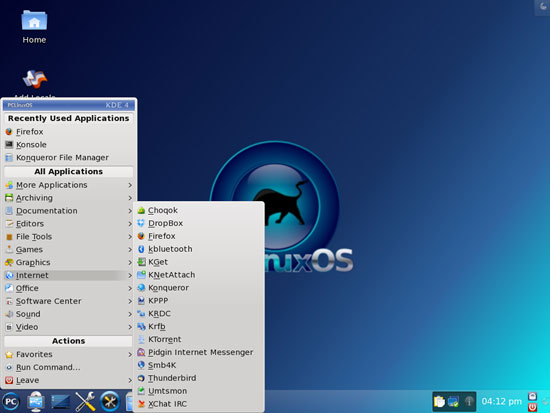This screenshot has width=550, height=413.
Task: Click the clock showing 04:12 pm
Action: (x=501, y=401)
